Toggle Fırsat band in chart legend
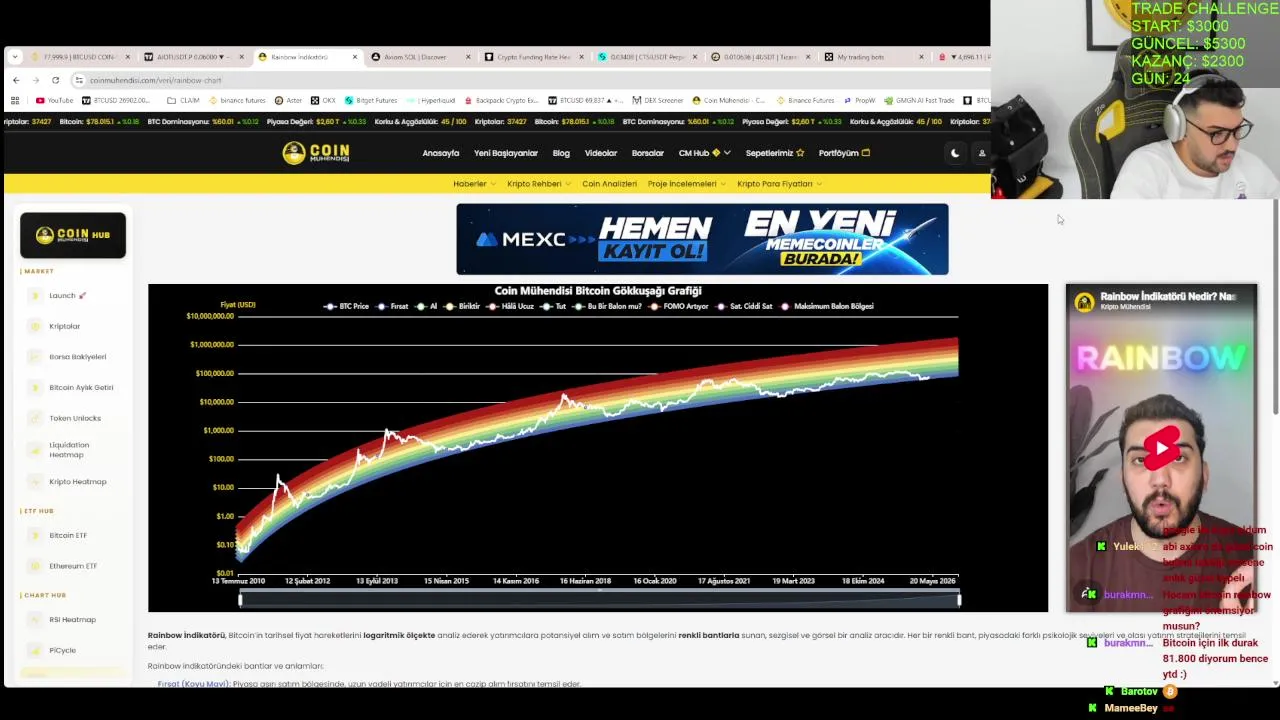Image resolution: width=1280 pixels, height=720 pixels. tap(393, 306)
